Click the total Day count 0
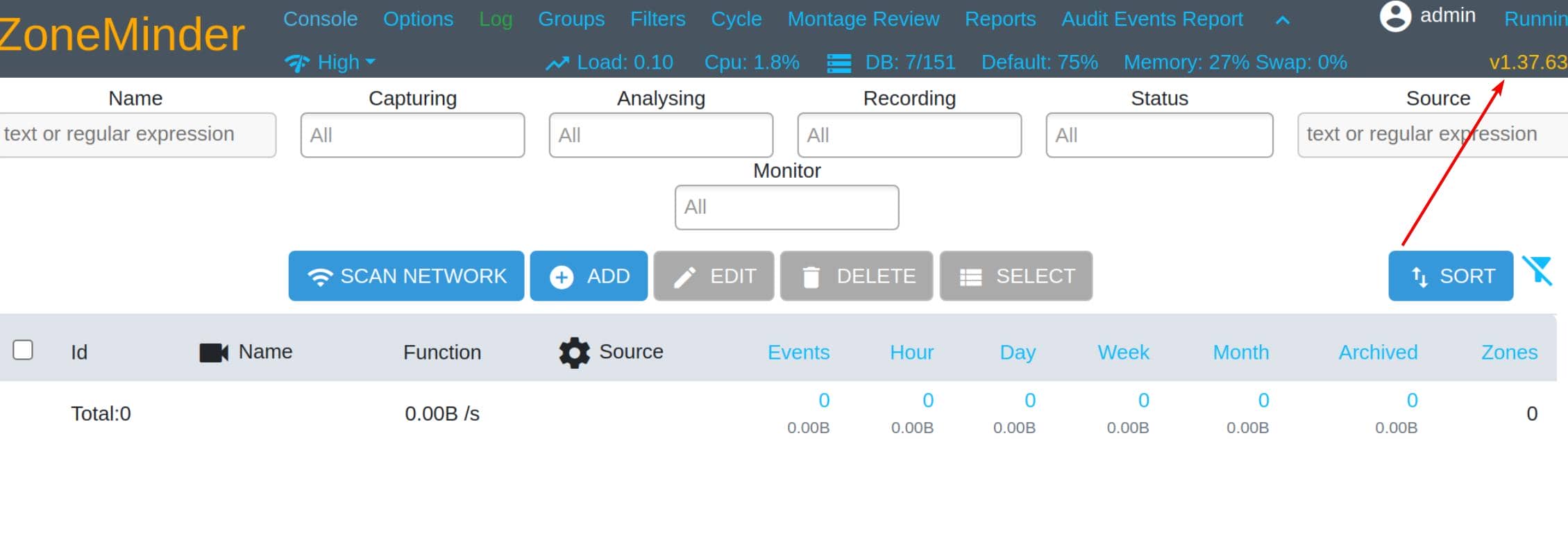The image size is (1568, 538). 1030,401
